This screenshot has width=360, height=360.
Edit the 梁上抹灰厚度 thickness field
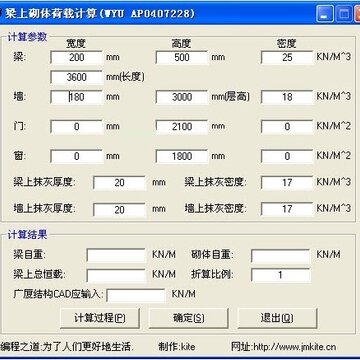click(119, 183)
